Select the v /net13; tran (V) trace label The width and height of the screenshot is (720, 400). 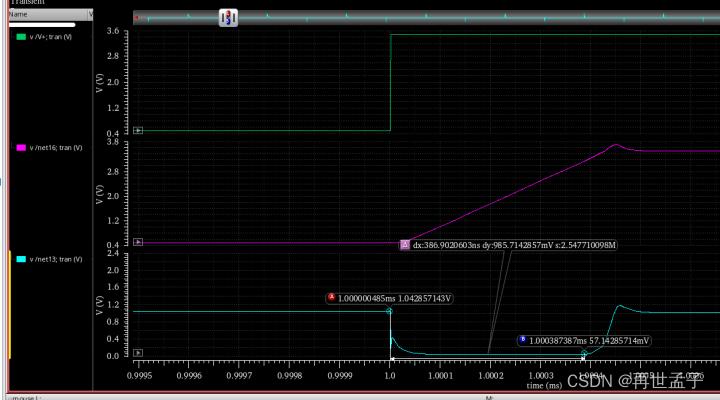(56, 259)
